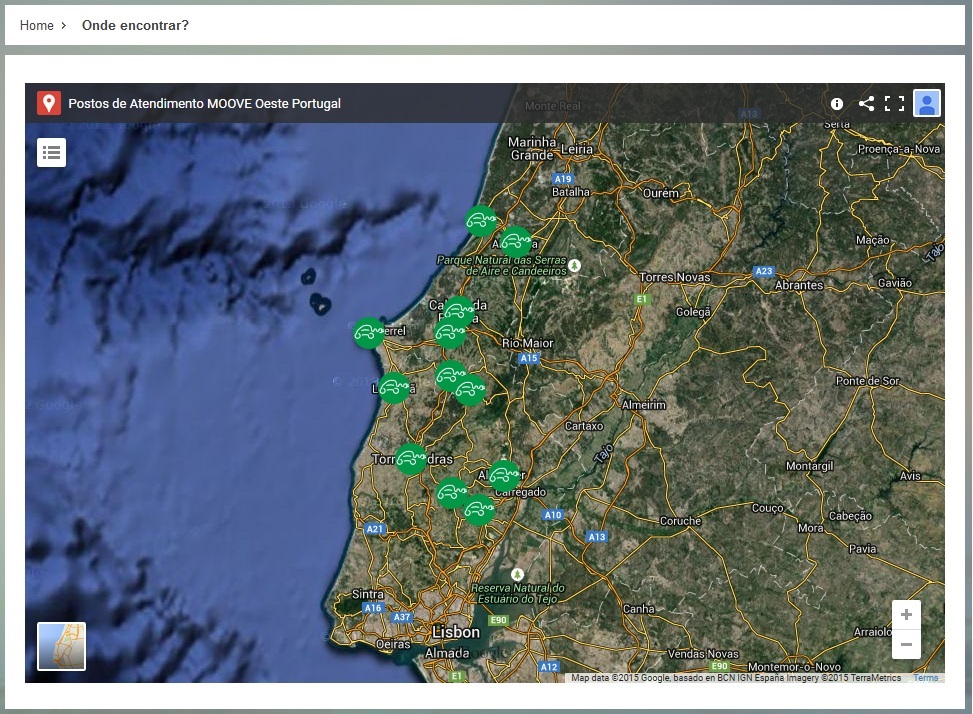Viewport: 973px width, 714px height.
Task: Share the map via share icon
Action: pyautogui.click(x=866, y=104)
